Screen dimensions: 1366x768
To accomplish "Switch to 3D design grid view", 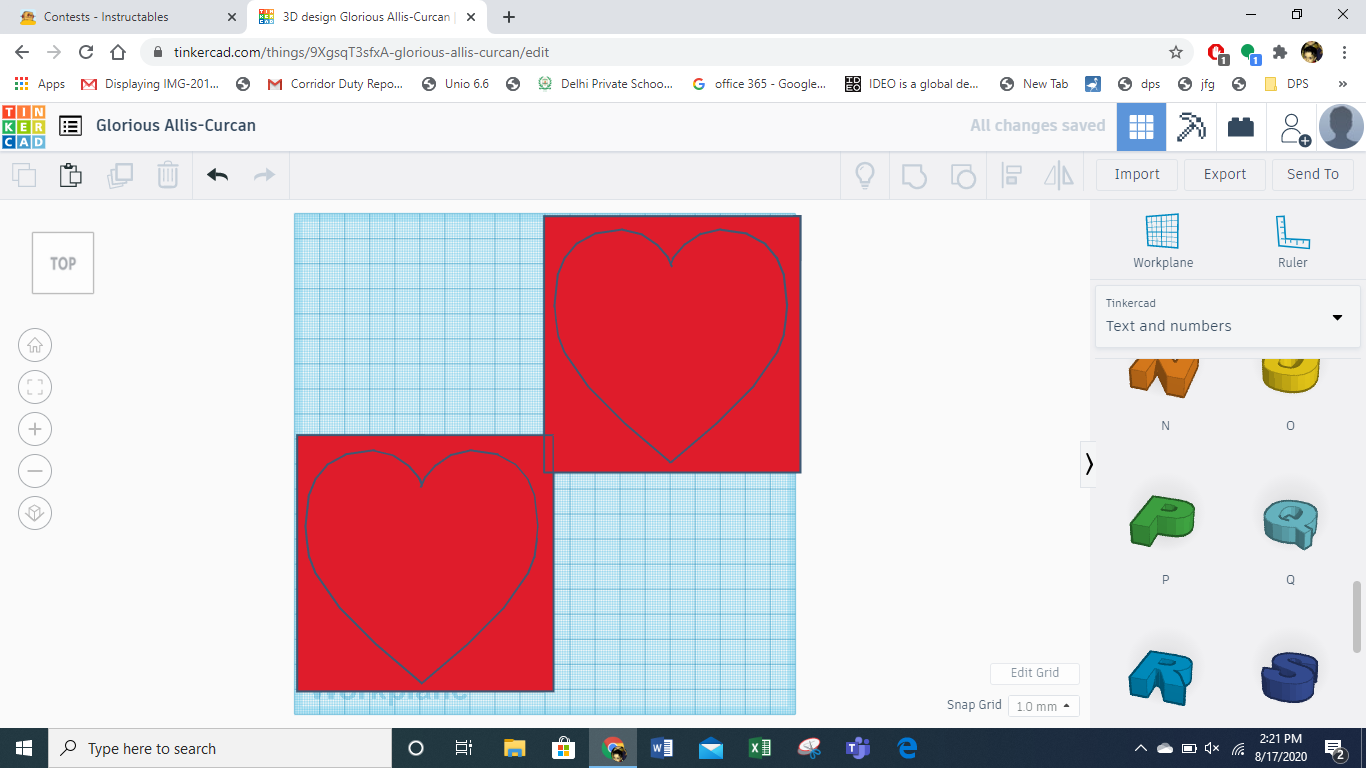I will tap(1141, 127).
